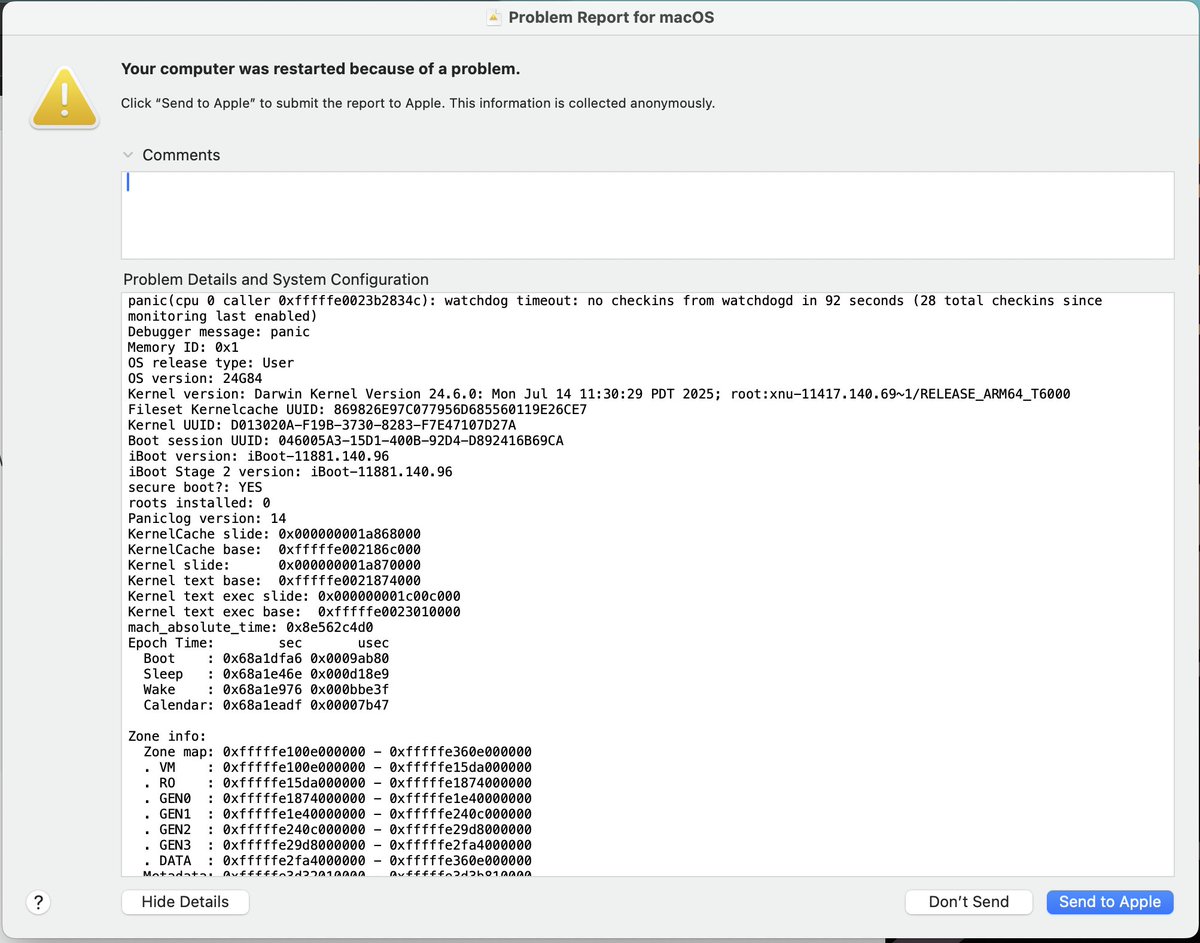This screenshot has width=1200, height=943.
Task: Click the mach_absolute_time line
Action: [x=250, y=627]
